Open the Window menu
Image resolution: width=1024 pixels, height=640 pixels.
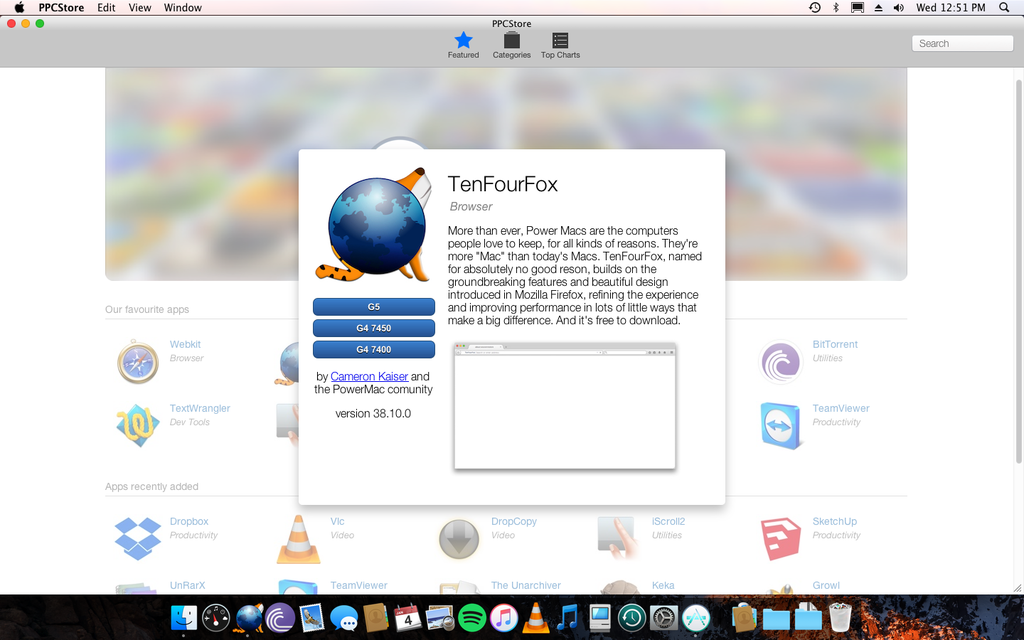pyautogui.click(x=183, y=8)
